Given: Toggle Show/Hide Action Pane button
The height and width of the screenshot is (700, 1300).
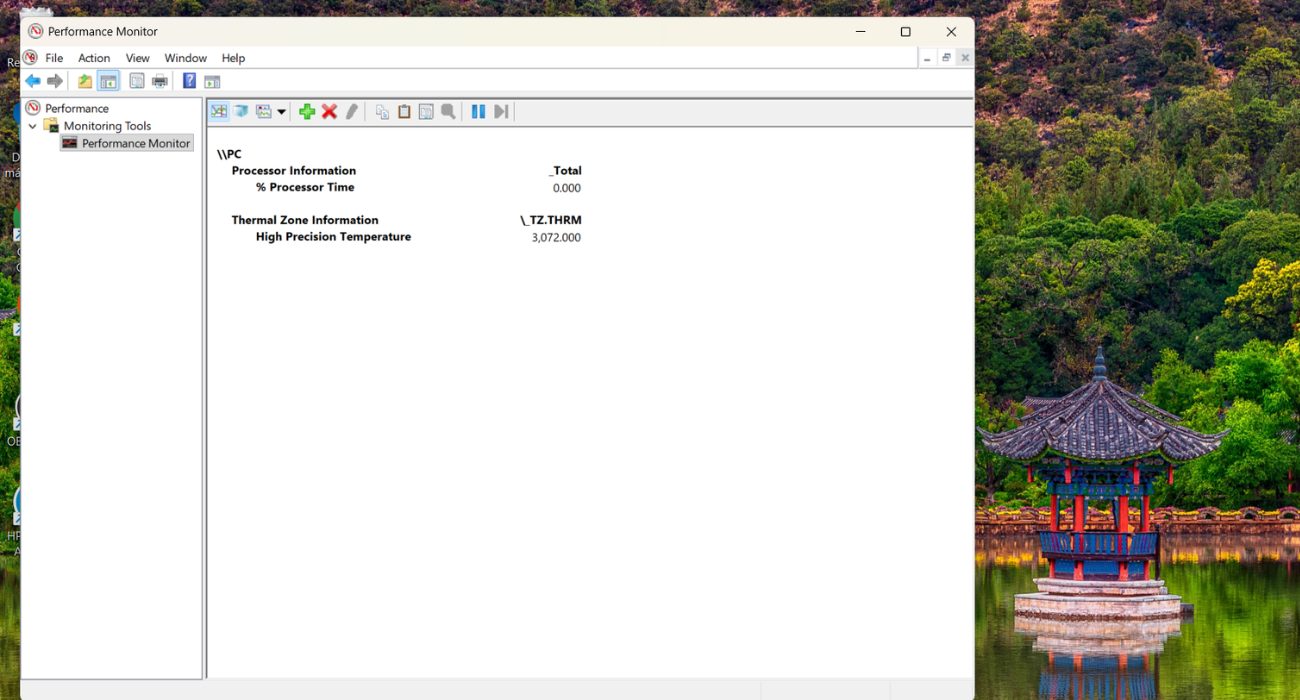Looking at the screenshot, I should coord(212,81).
